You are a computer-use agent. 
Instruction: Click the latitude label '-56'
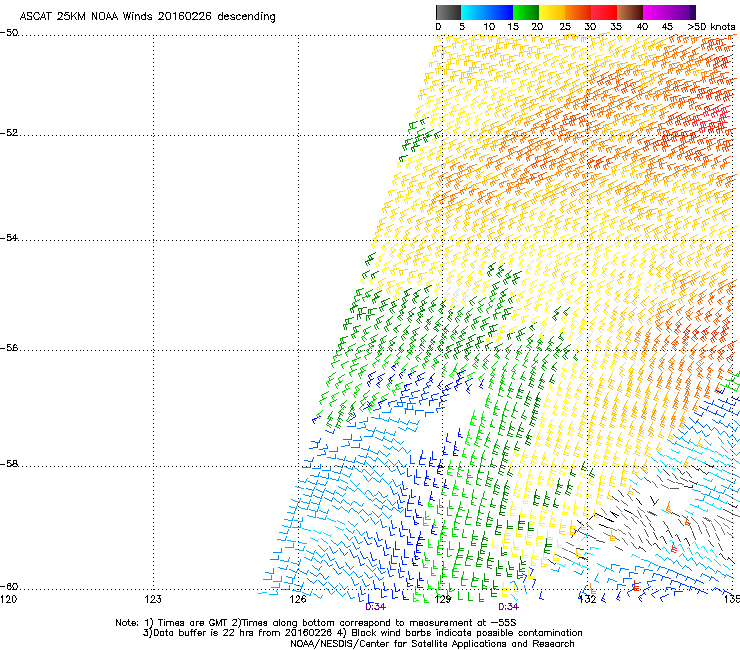[x=9, y=347]
